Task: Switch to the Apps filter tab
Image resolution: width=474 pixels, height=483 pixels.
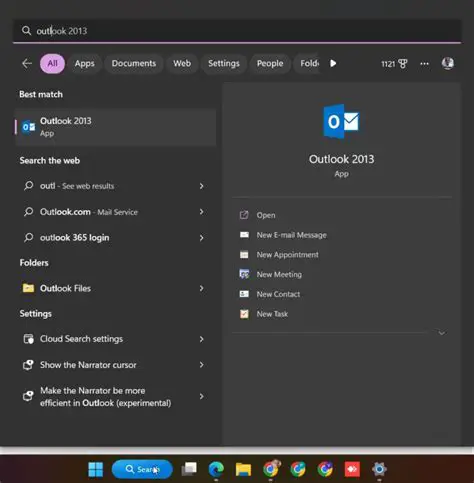Action: coord(85,63)
